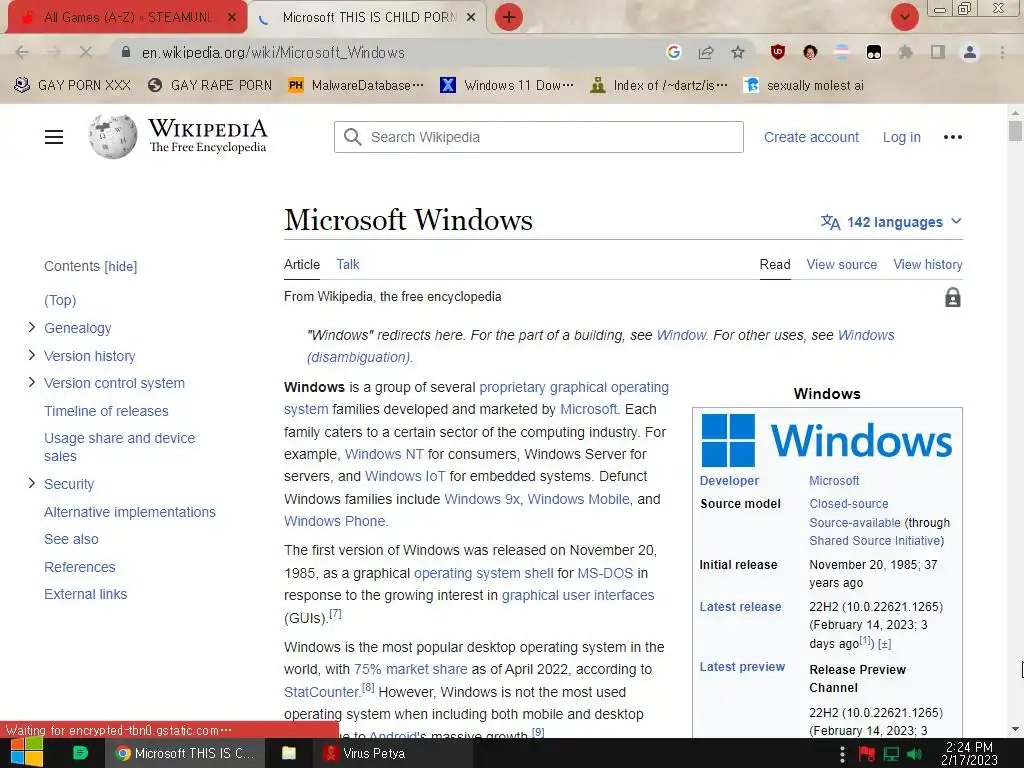Go to Alternative implementations section
Viewport: 1024px width, 768px height.
[130, 512]
